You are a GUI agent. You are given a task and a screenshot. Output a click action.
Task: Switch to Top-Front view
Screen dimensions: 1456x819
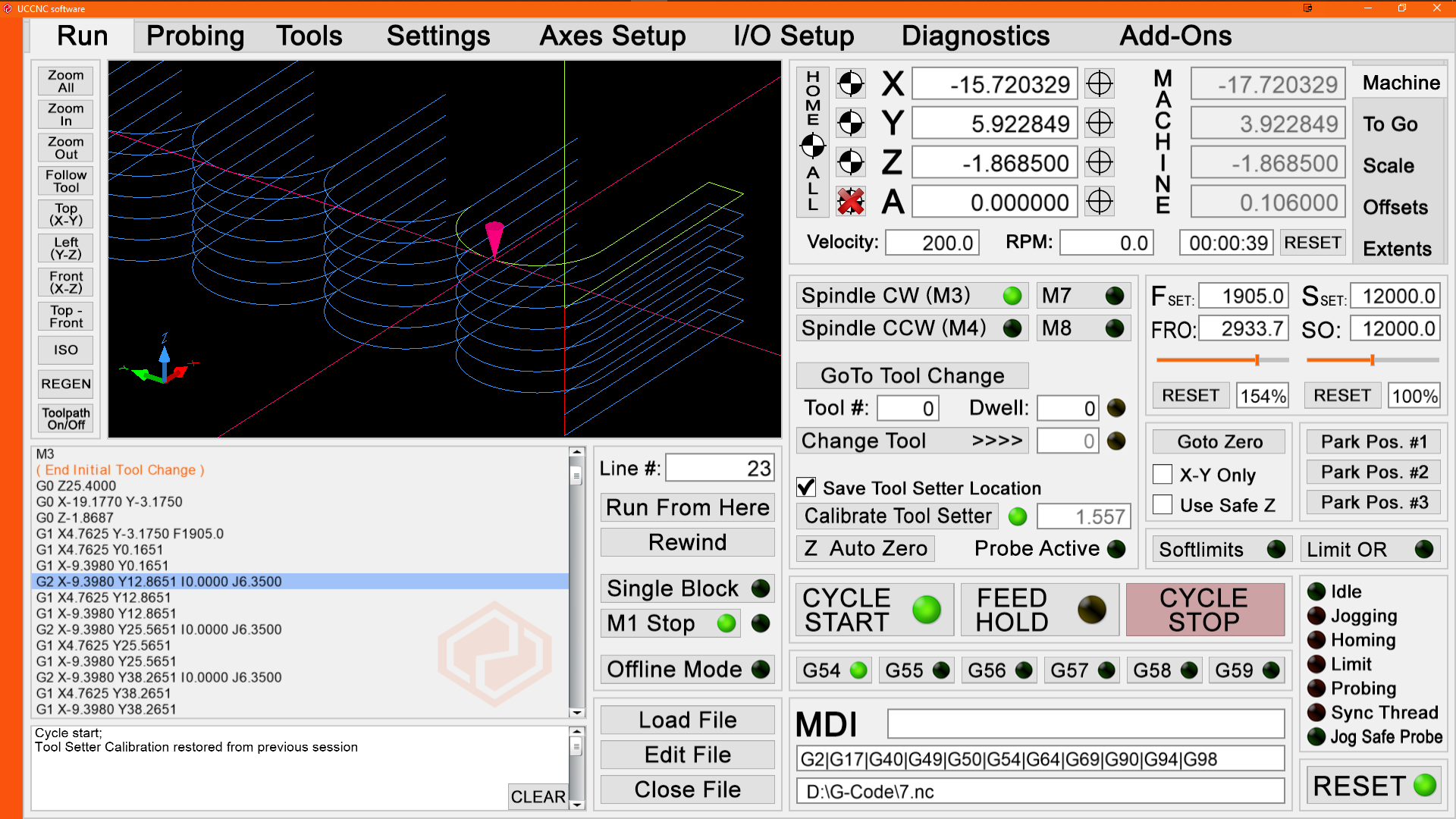point(66,316)
